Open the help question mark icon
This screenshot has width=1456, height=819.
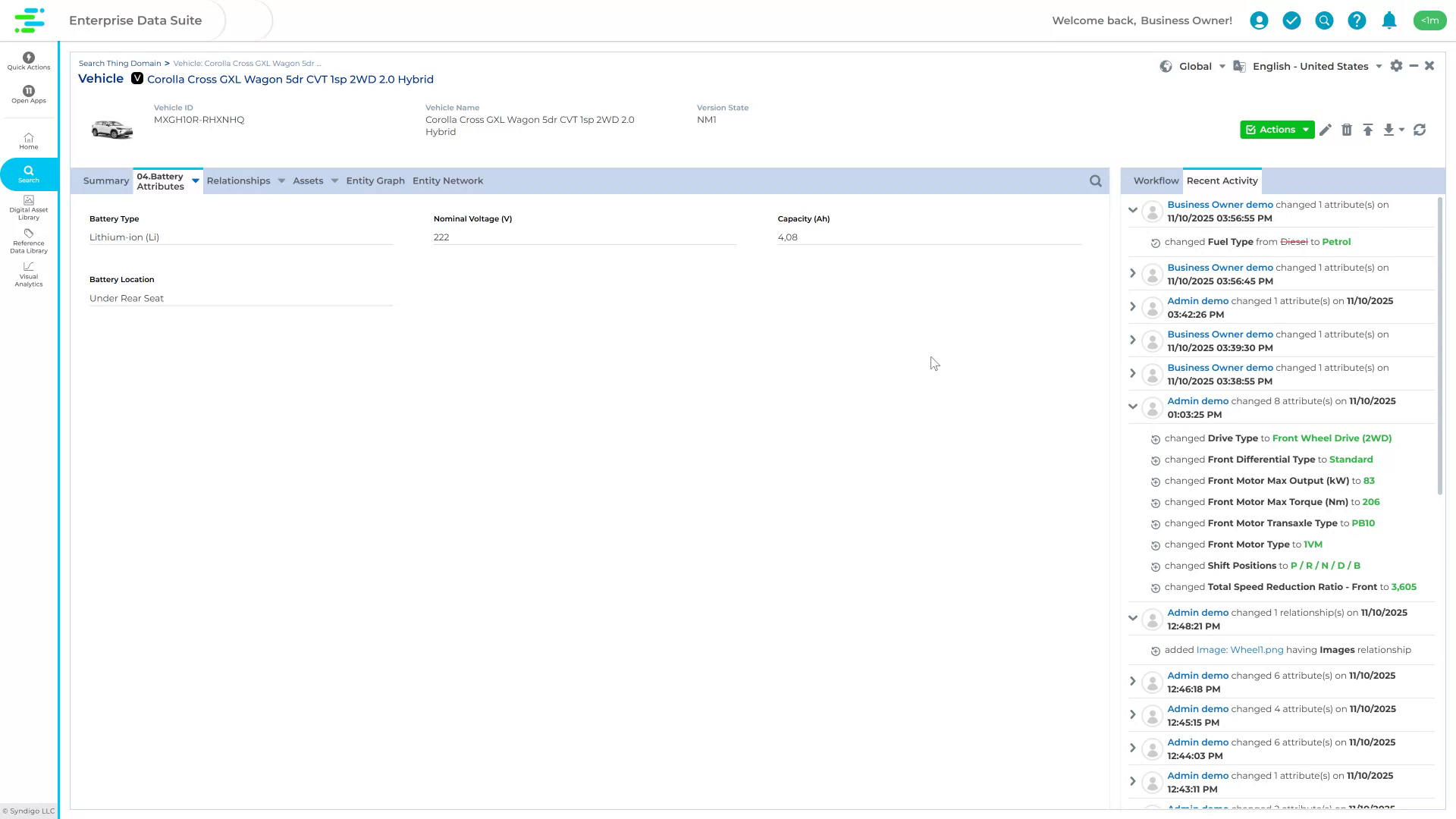[1357, 20]
